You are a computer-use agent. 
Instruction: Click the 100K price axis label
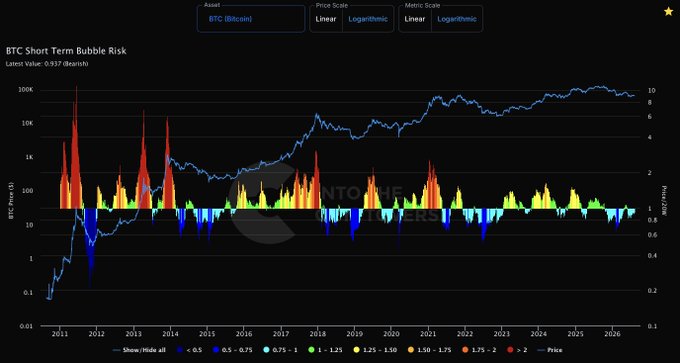26,90
